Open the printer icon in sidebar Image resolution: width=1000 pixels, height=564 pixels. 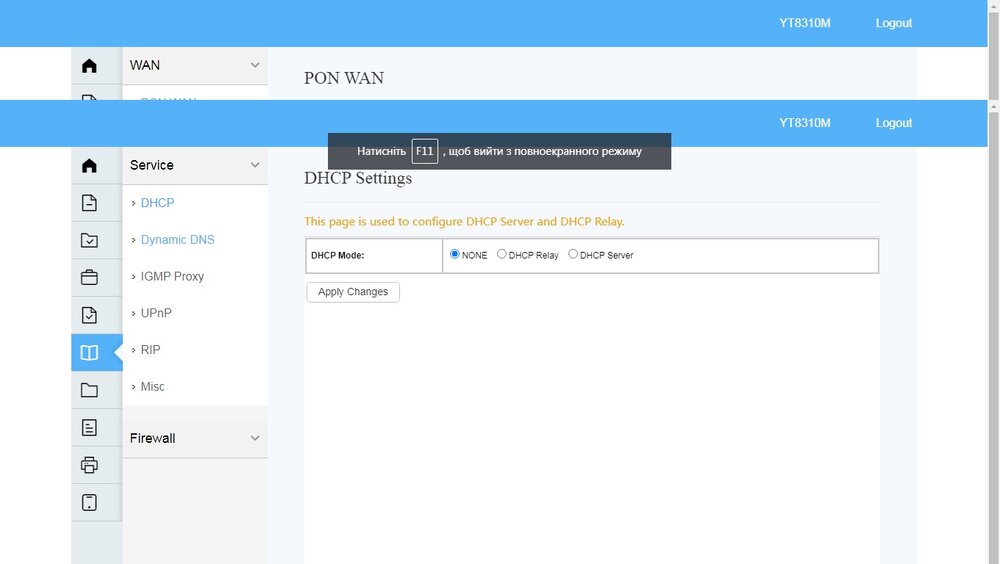[89, 464]
